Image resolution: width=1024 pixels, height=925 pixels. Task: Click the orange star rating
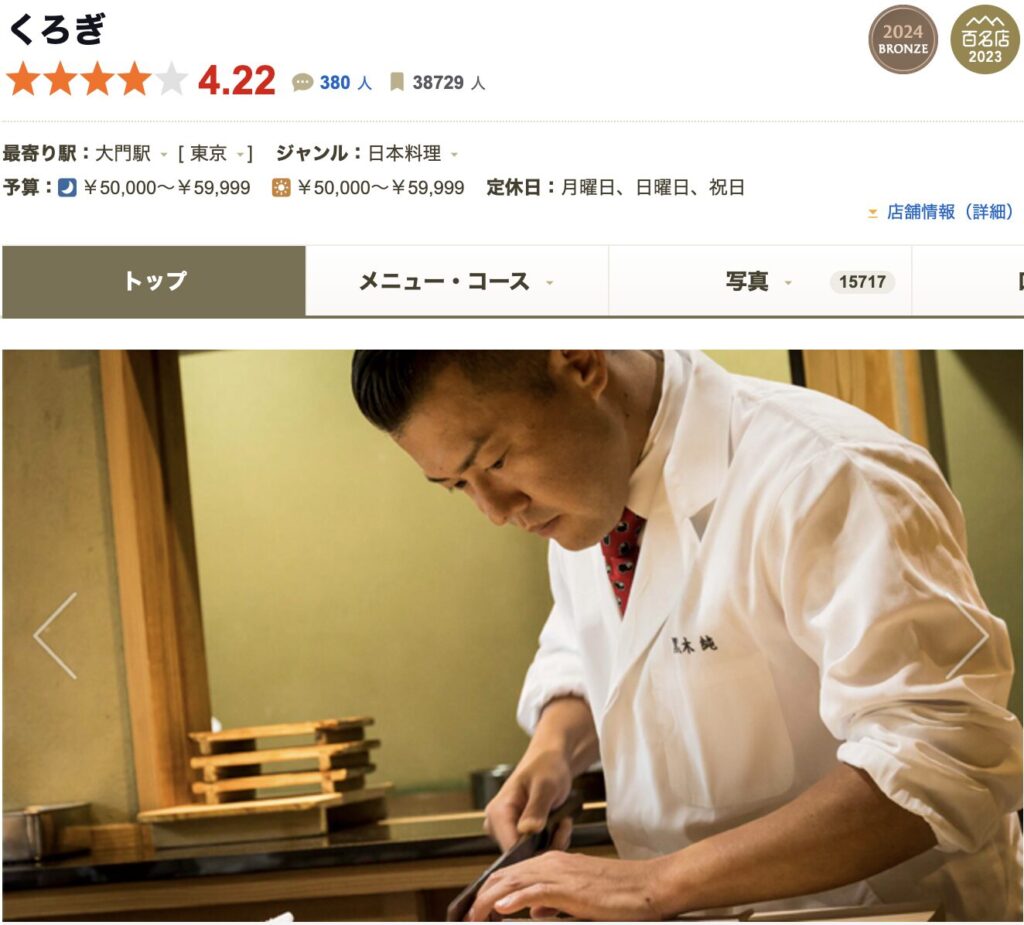(97, 80)
